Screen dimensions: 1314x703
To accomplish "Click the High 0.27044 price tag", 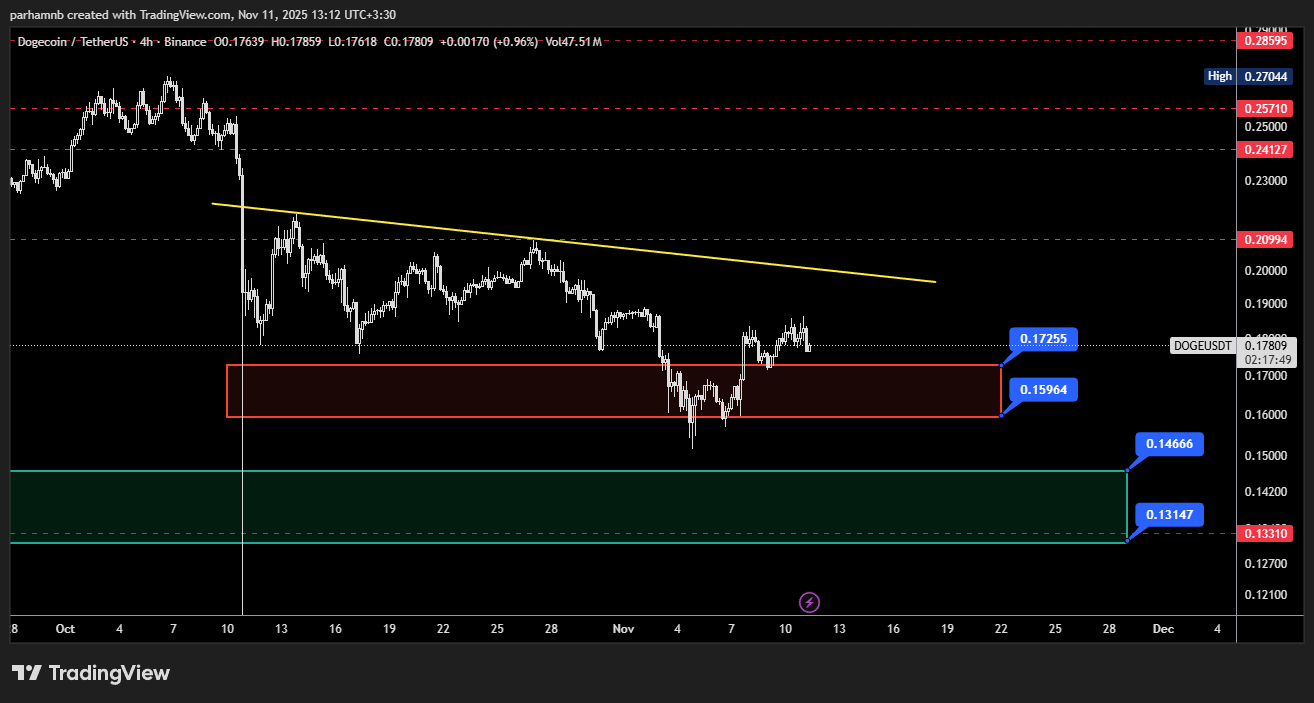I will coord(1249,76).
